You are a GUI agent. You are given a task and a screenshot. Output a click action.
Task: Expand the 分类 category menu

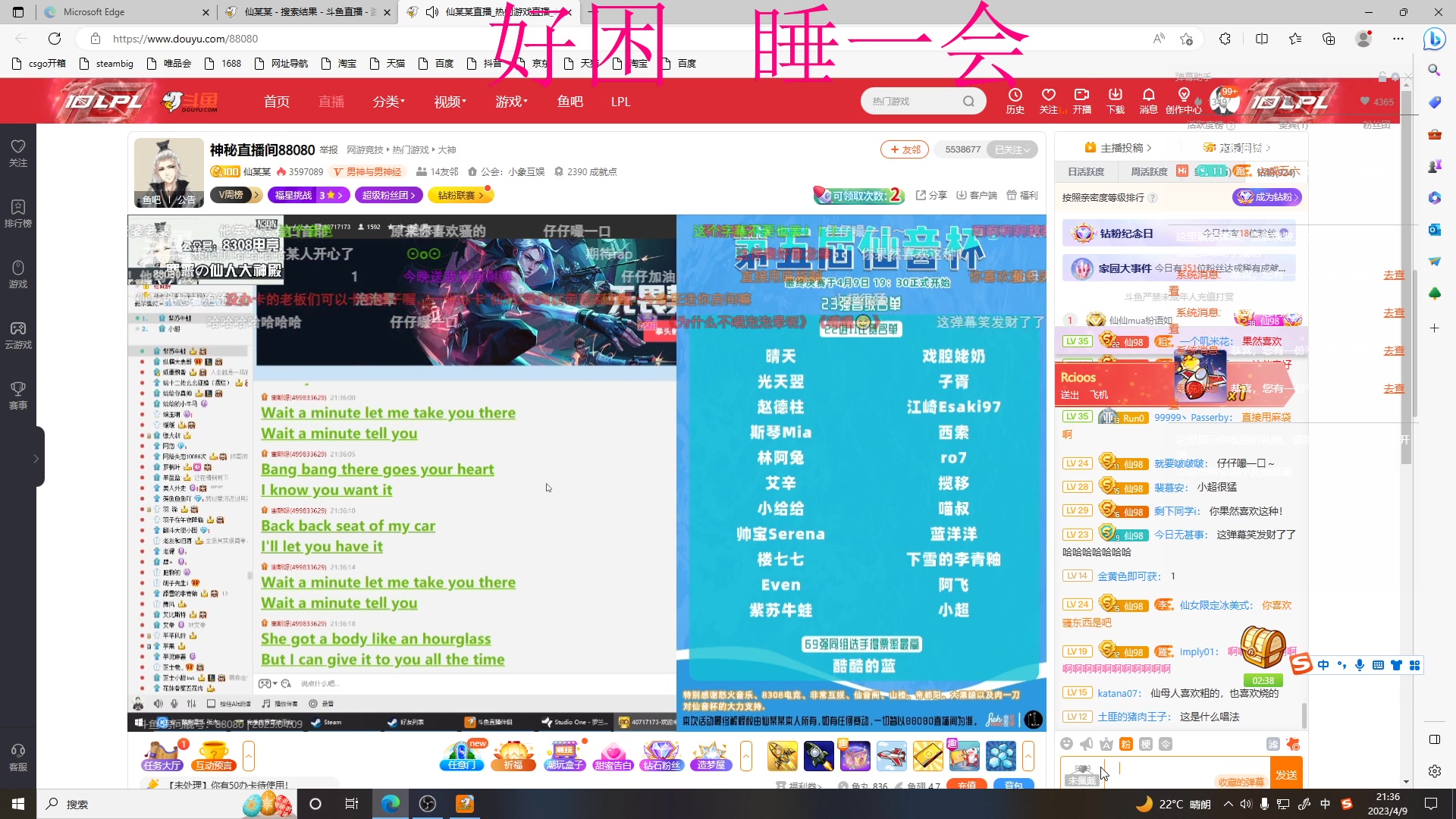pos(388,101)
